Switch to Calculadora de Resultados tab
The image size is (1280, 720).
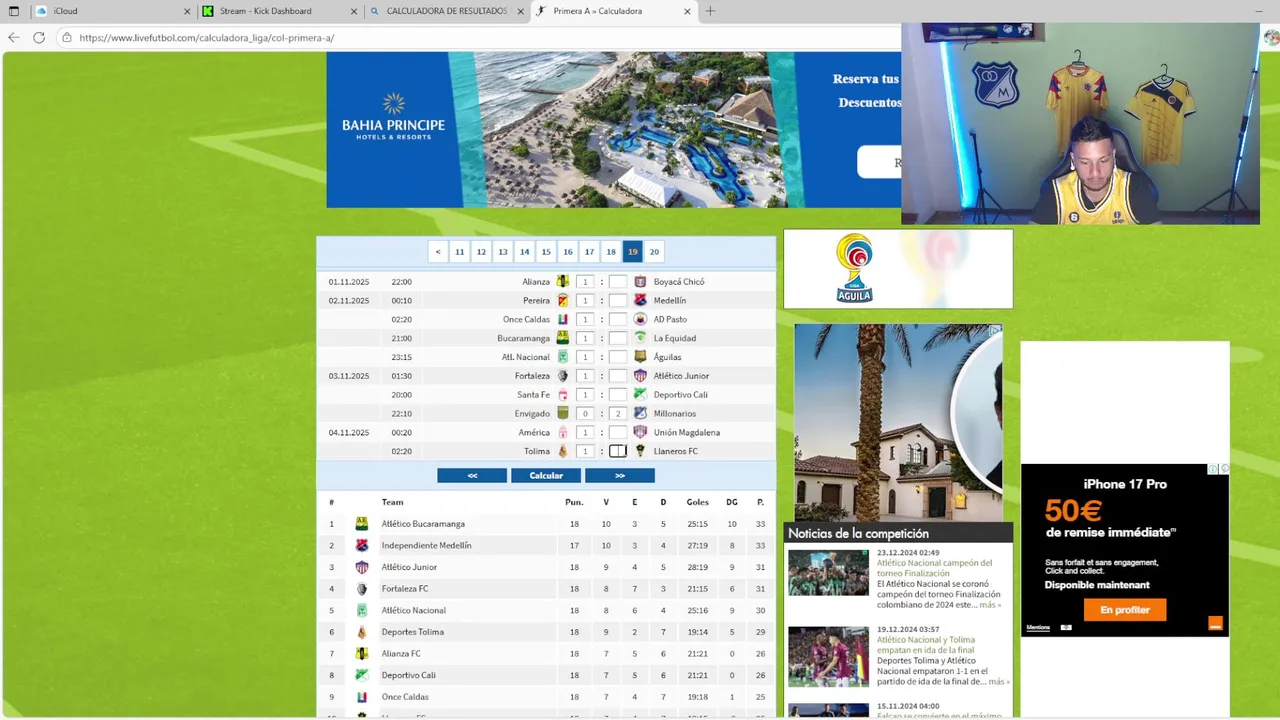445,11
